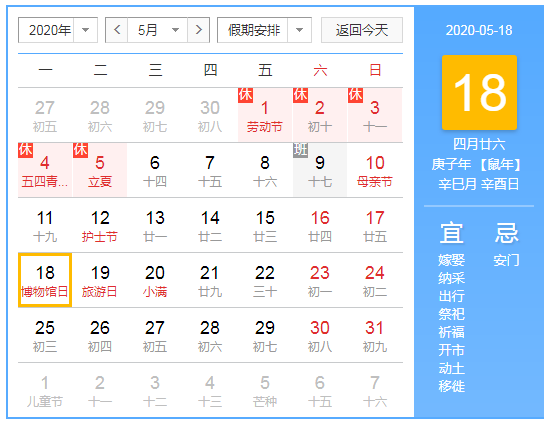
Task: Select May 5 立夏
Action: [x=100, y=170]
